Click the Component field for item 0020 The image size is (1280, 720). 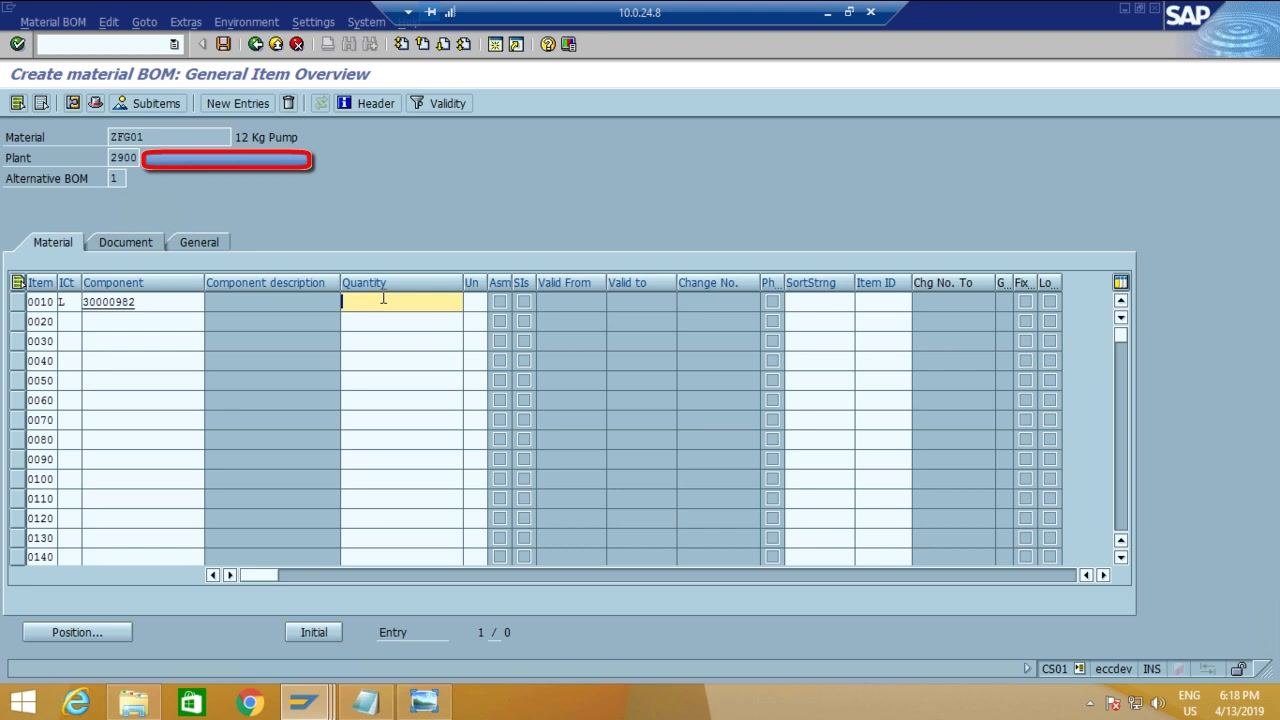coord(143,321)
